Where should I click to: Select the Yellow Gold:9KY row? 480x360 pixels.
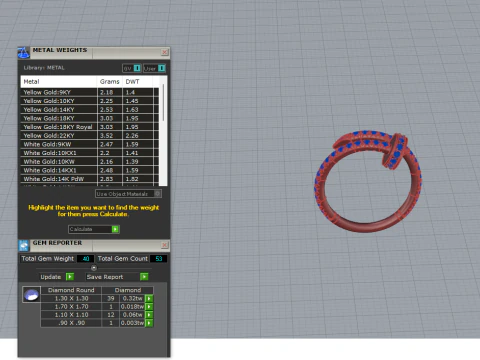[x=89, y=92]
